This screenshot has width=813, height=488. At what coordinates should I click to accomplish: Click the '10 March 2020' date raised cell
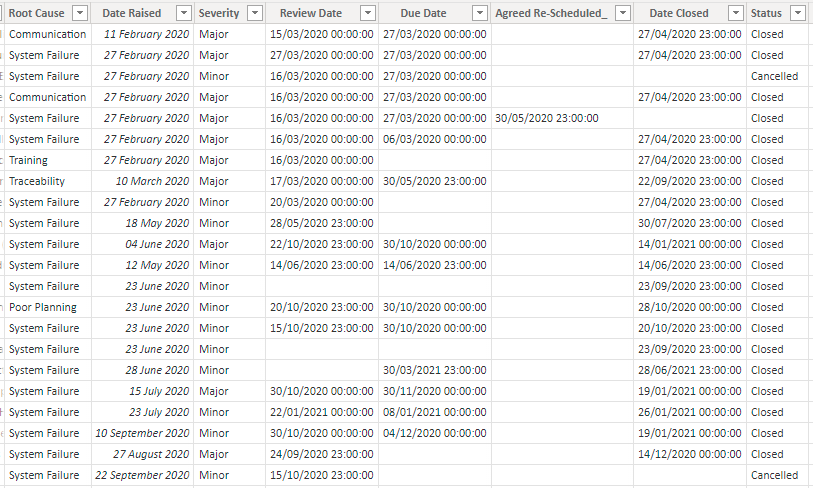tap(143, 181)
